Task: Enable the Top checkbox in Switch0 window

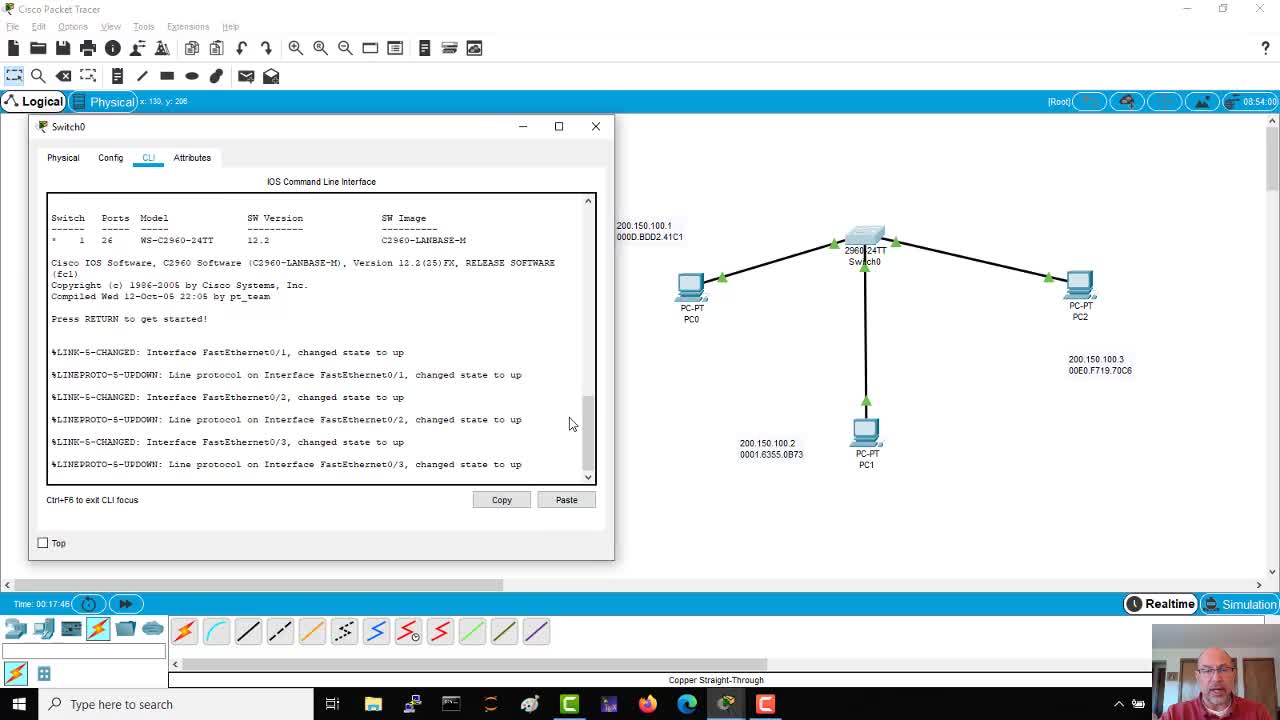Action: point(43,543)
